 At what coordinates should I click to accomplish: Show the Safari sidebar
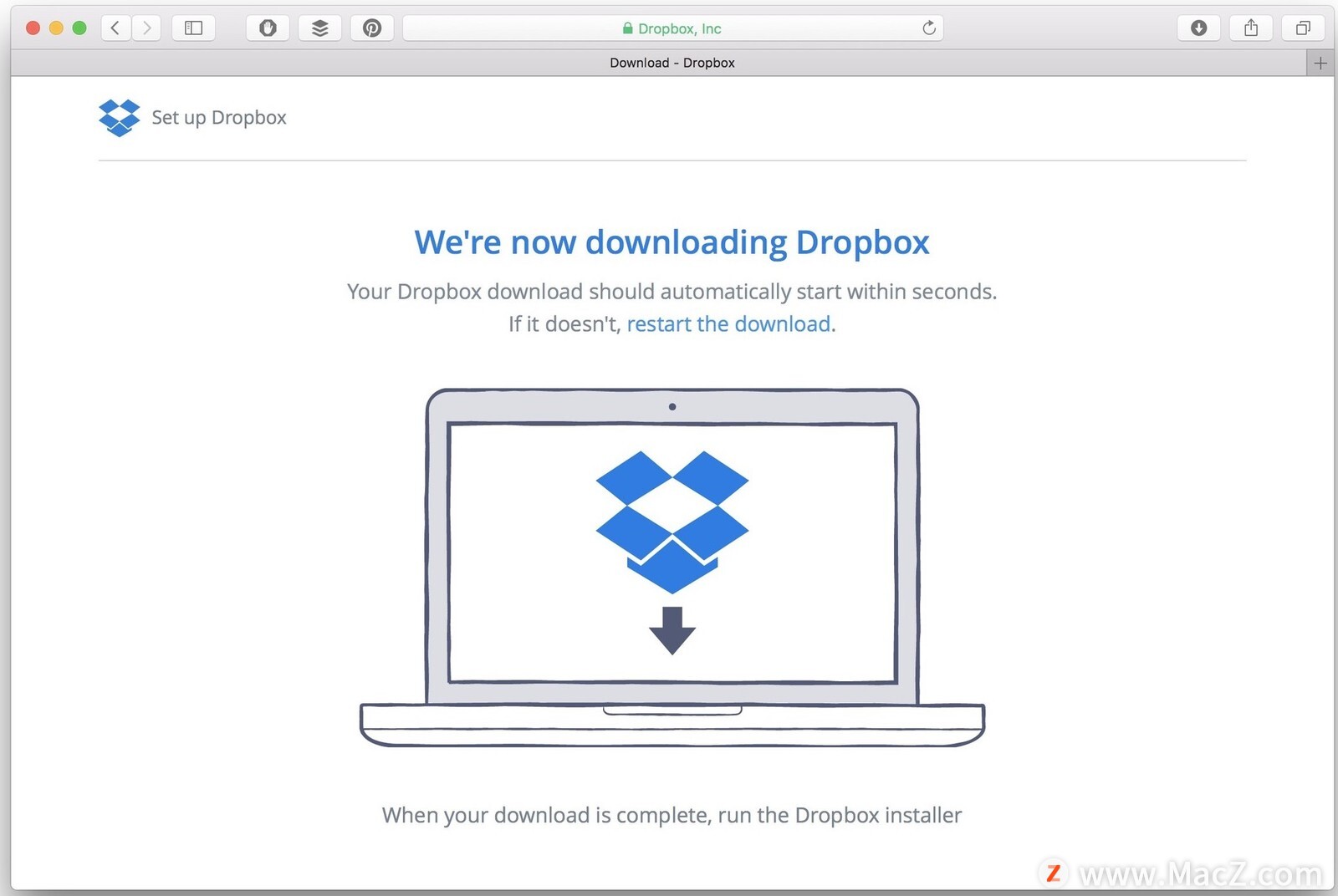(193, 28)
